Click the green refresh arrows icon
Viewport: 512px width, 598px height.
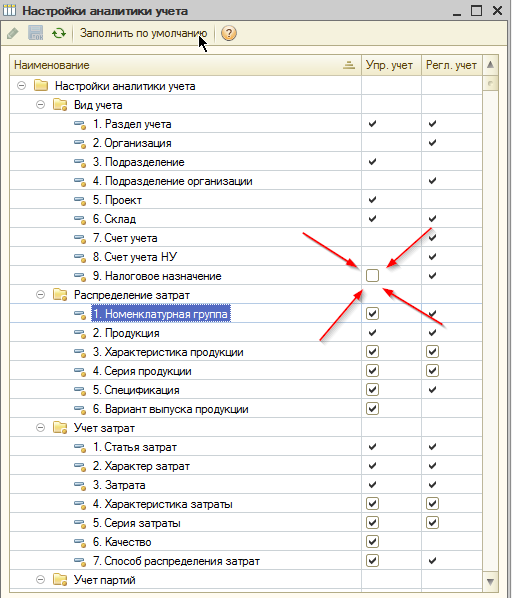(x=59, y=34)
